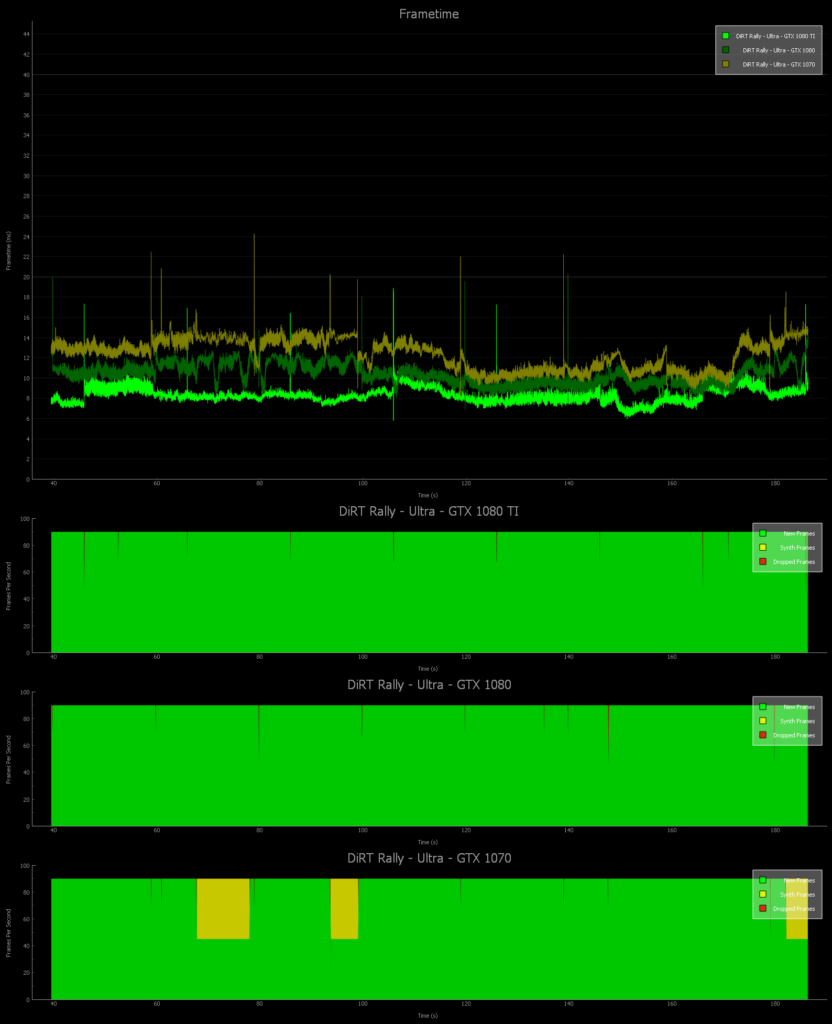This screenshot has height=1024, width=832.
Task: Click the narrow yellow synth block before 100s in GTX 1070 chart
Action: tap(344, 909)
